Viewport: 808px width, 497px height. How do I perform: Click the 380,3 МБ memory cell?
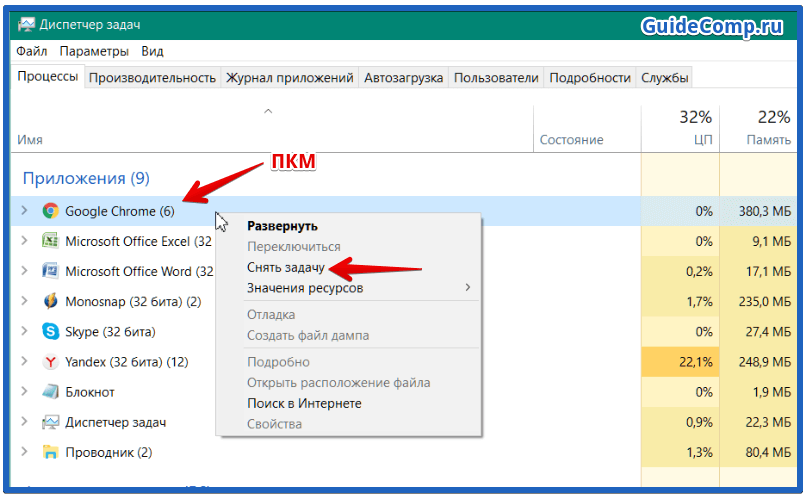coord(759,211)
